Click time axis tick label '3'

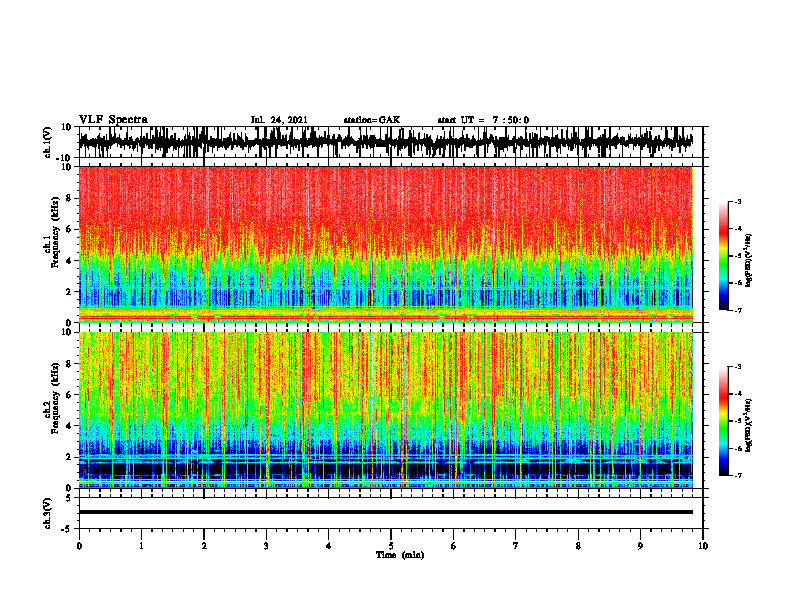266,546
